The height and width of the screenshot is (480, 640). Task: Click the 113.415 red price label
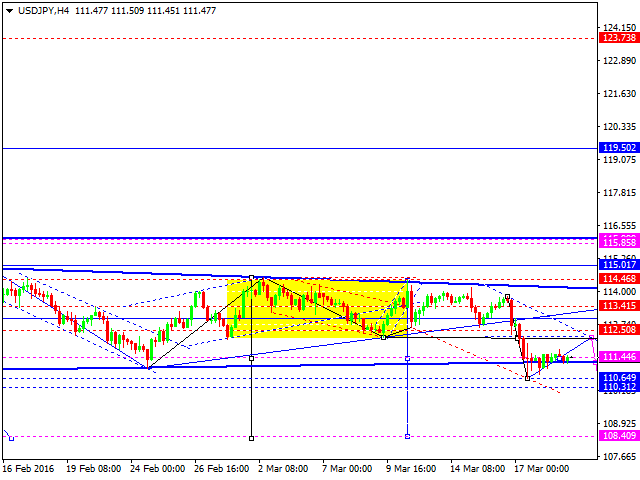pos(620,306)
